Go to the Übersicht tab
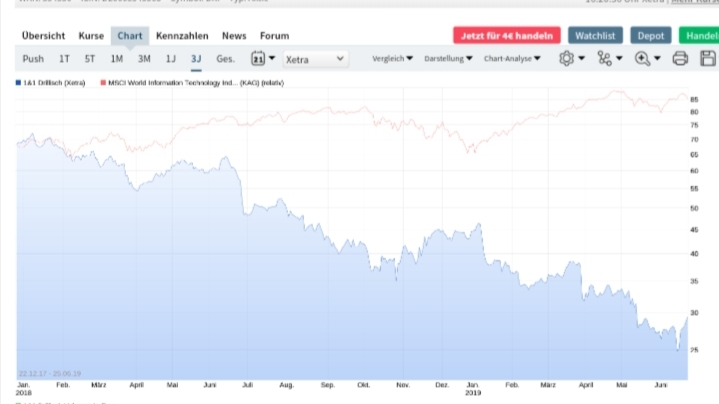Image resolution: width=719 pixels, height=404 pixels. click(43, 35)
